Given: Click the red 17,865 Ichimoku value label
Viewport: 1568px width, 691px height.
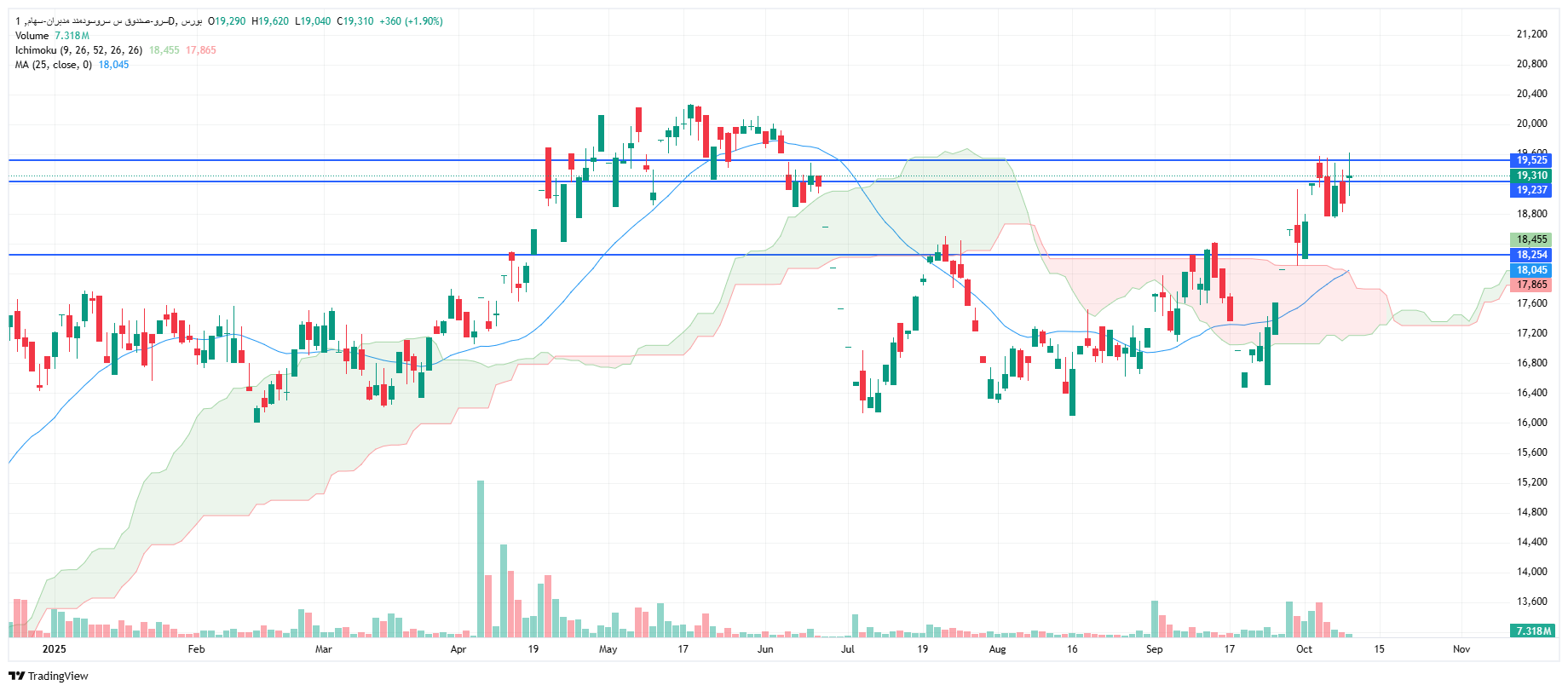Looking at the screenshot, I should [x=1531, y=285].
